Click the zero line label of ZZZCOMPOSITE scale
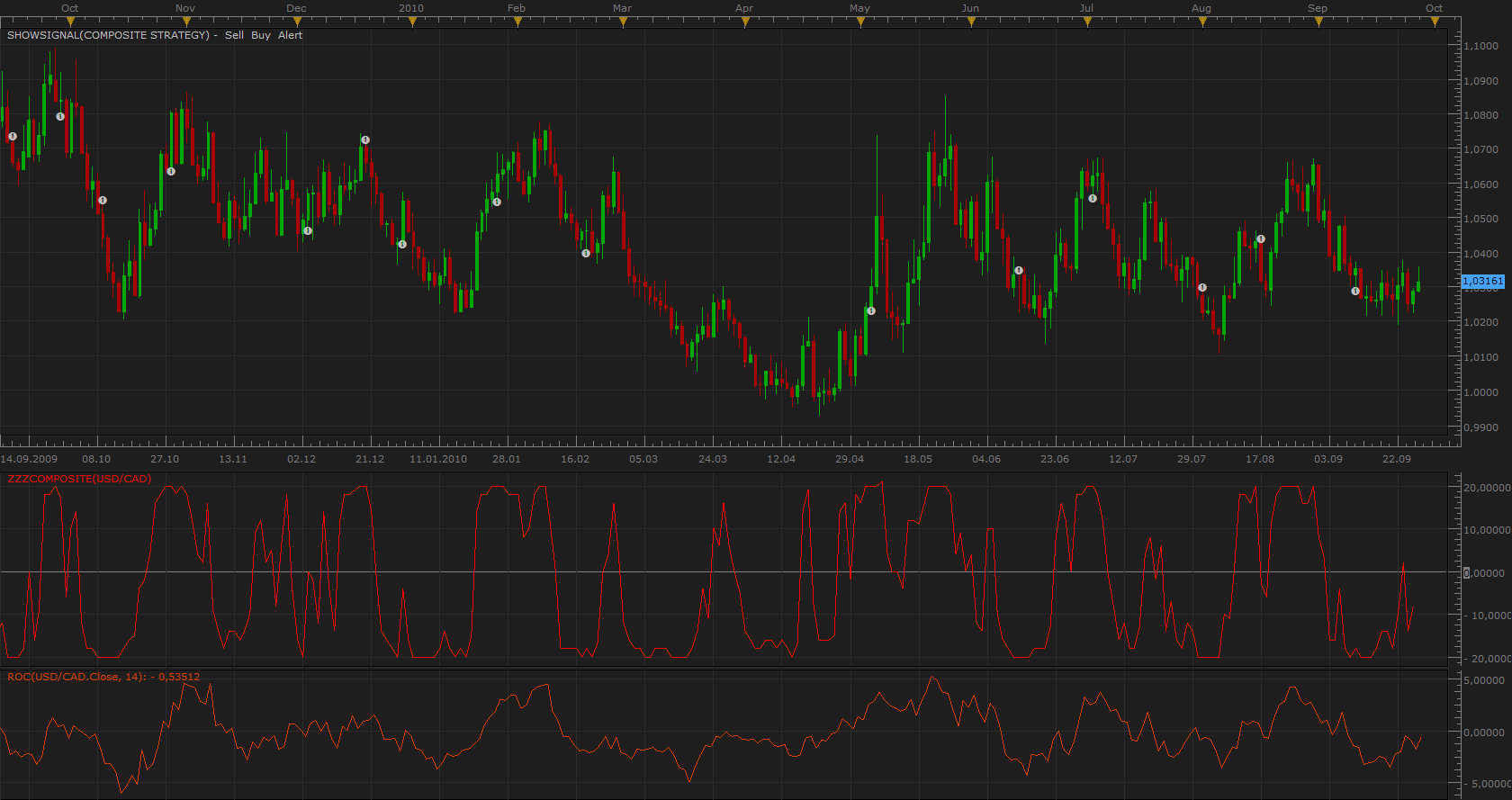1512x800 pixels. click(x=1485, y=572)
